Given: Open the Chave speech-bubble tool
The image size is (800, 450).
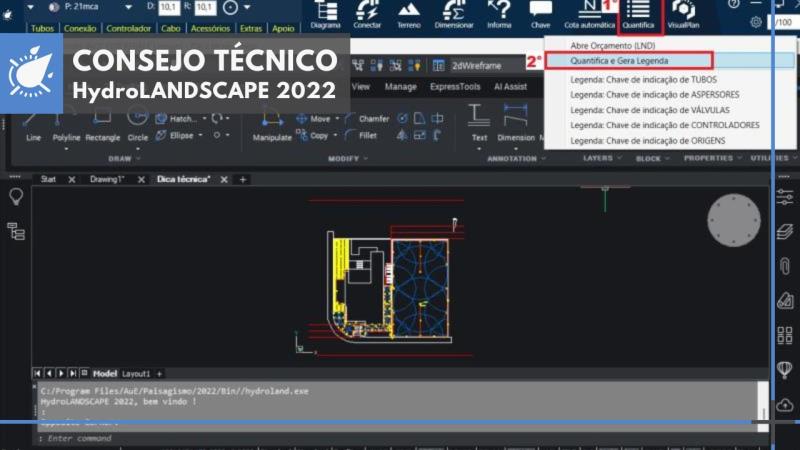Looking at the screenshot, I should (x=540, y=15).
